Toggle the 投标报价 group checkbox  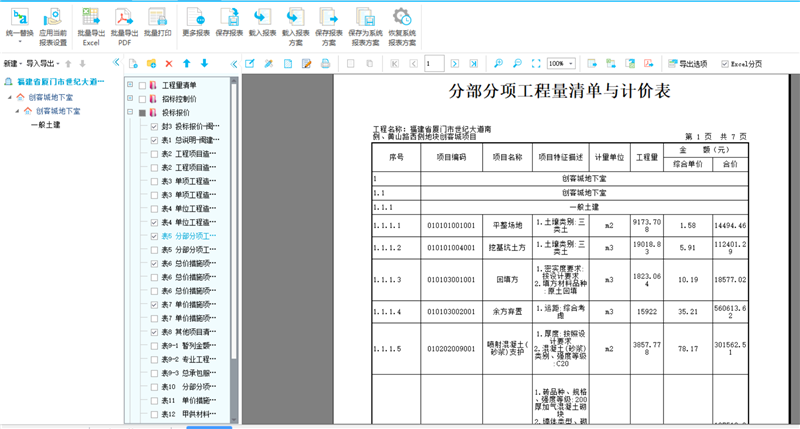[x=142, y=113]
